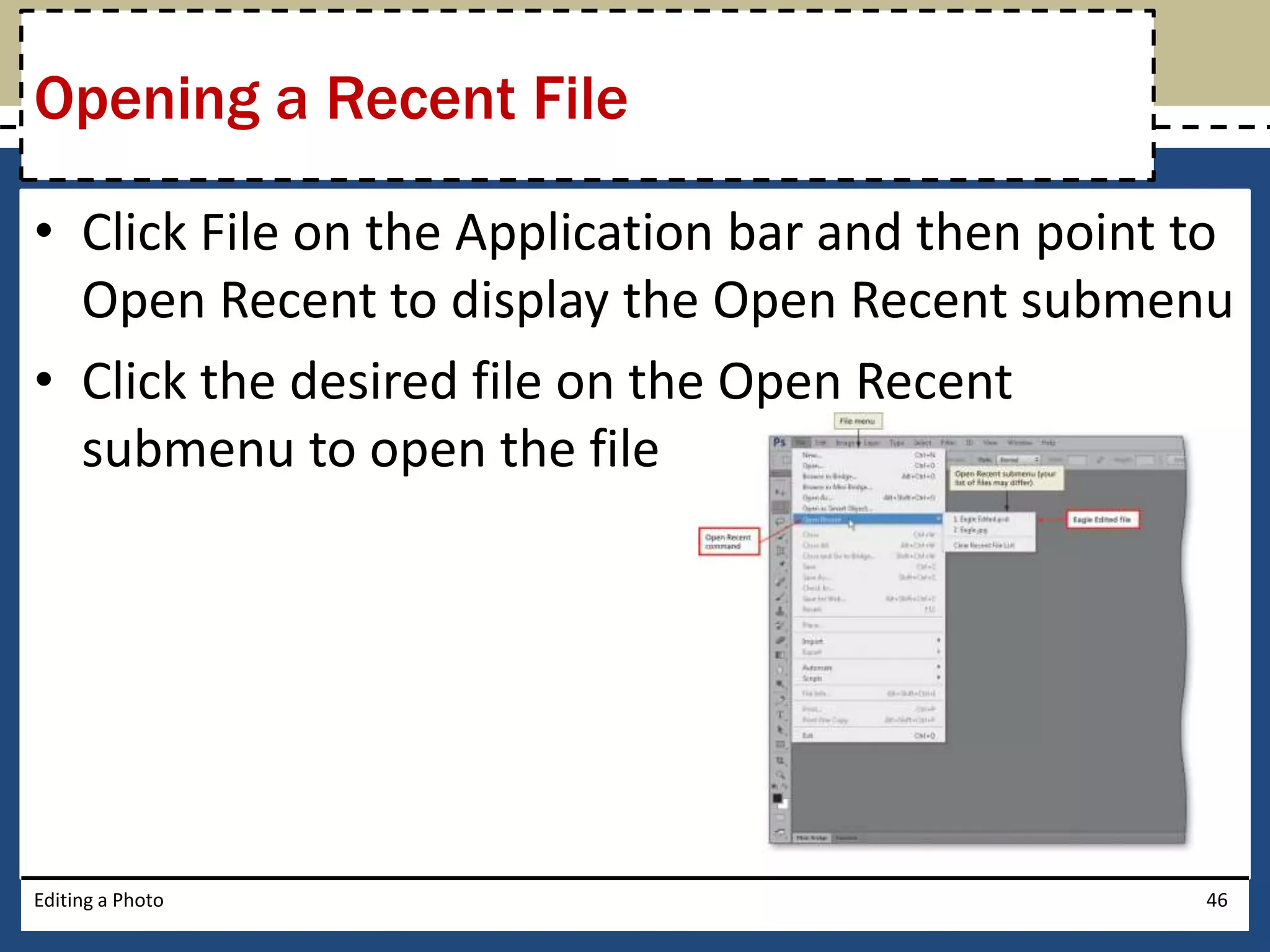Select the Path Selection tool
Image resolution: width=1270 pixels, height=952 pixels.
coord(780,729)
